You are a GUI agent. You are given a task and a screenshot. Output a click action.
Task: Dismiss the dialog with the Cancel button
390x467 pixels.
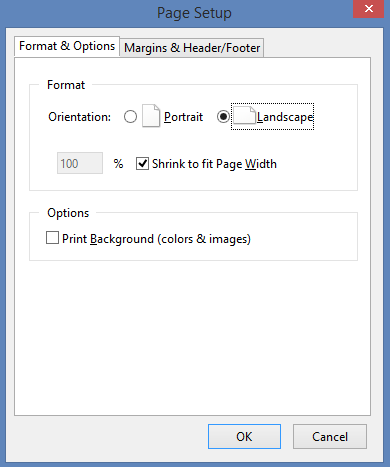tap(330, 436)
